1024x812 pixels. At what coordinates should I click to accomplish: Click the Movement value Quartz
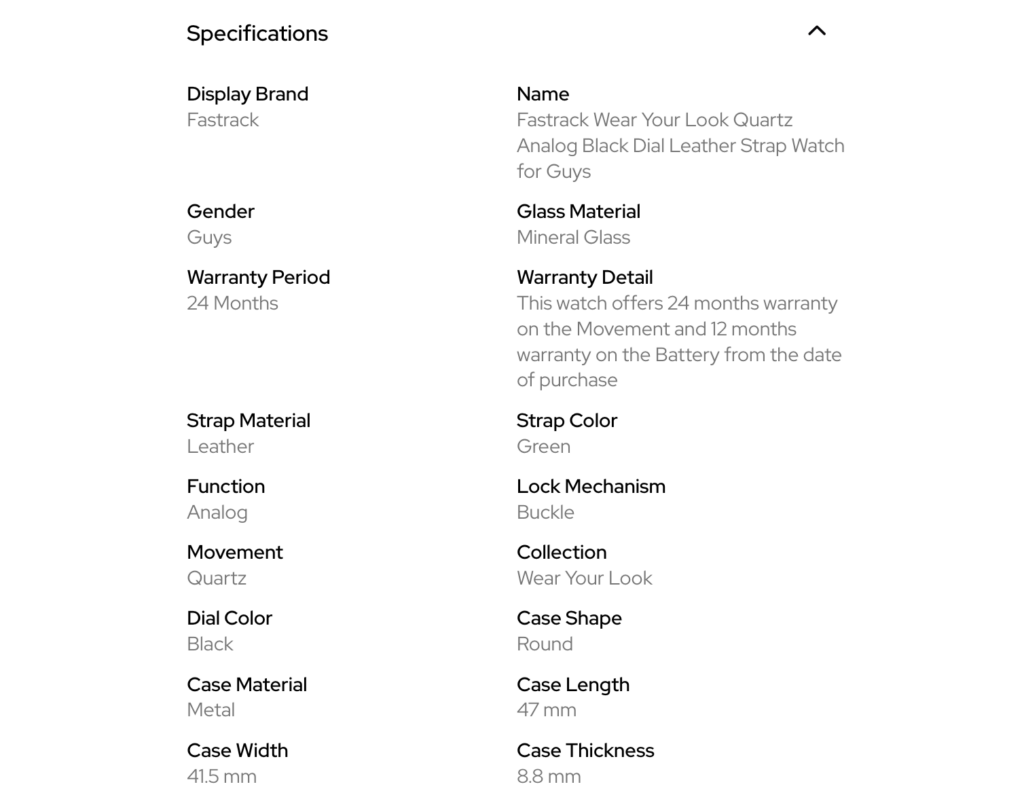pos(217,578)
